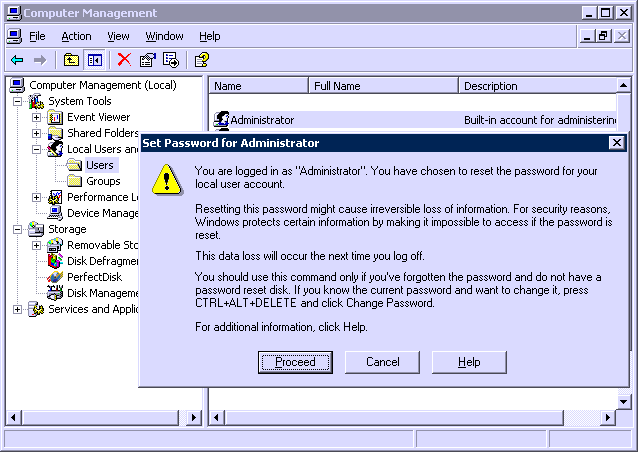Click the Users folder icon
The width and height of the screenshot is (638, 452).
[x=74, y=165]
